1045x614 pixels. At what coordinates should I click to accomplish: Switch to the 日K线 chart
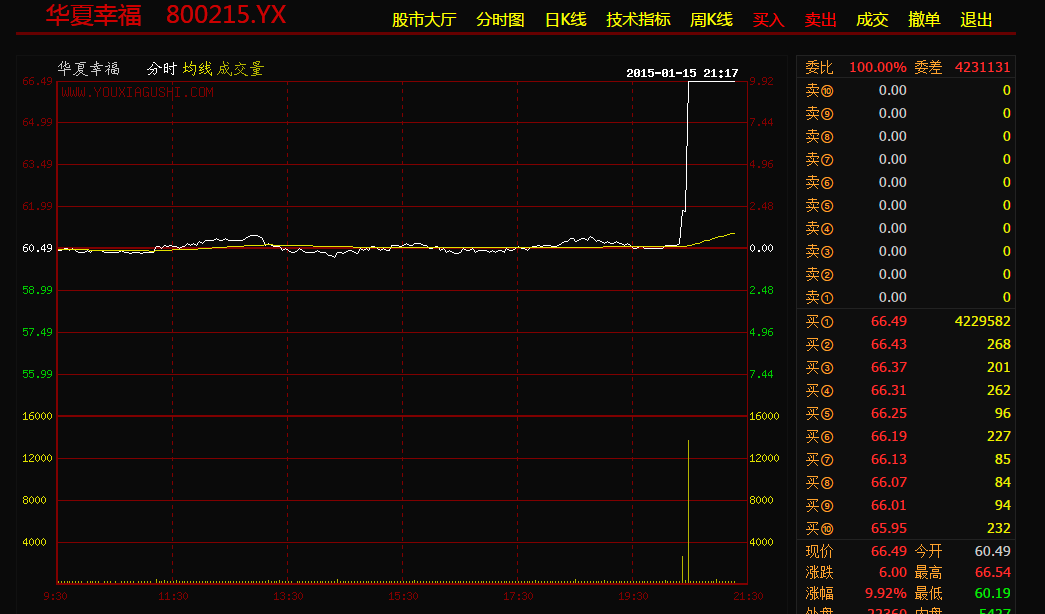pos(565,20)
